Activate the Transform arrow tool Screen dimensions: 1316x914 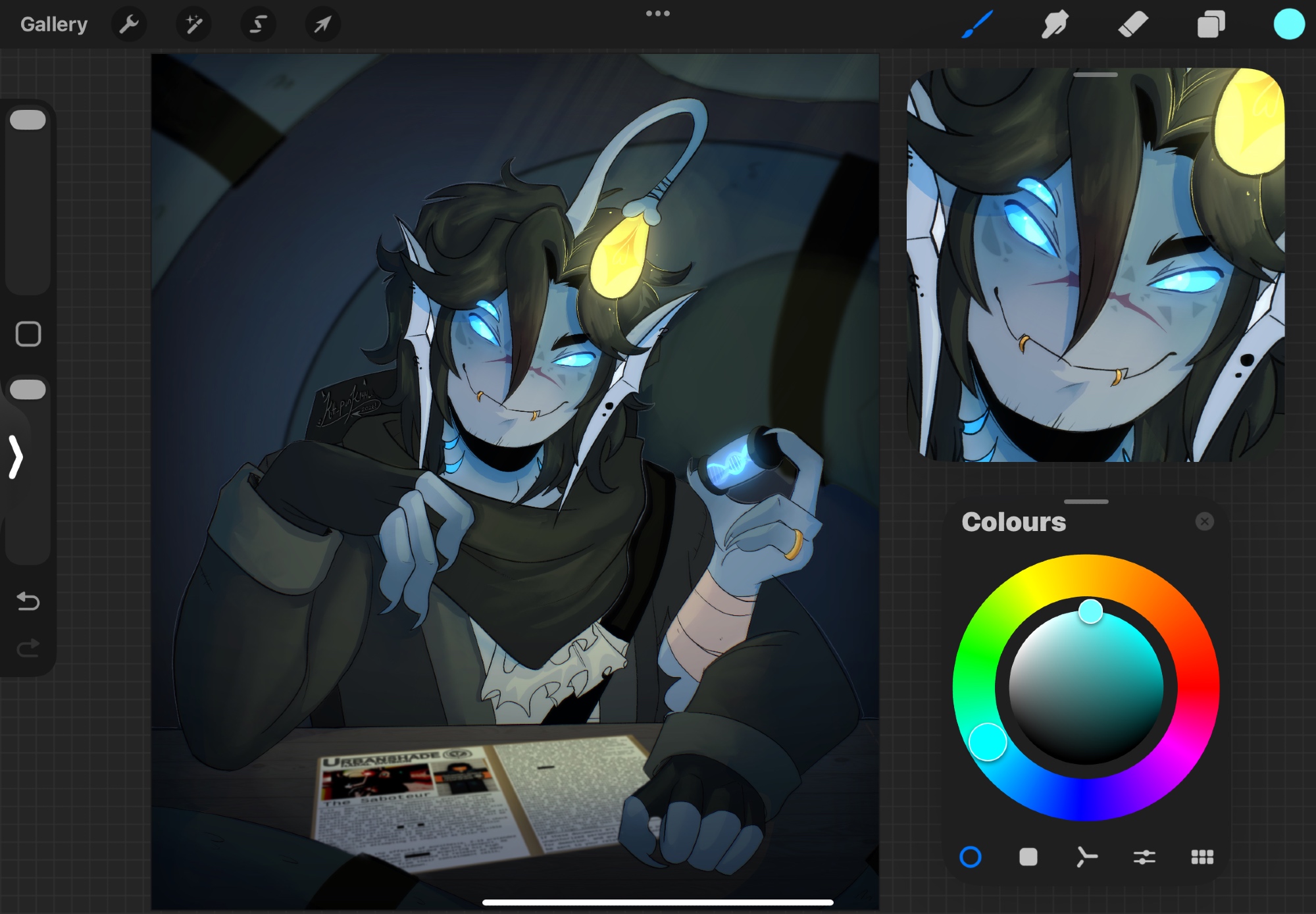(322, 25)
